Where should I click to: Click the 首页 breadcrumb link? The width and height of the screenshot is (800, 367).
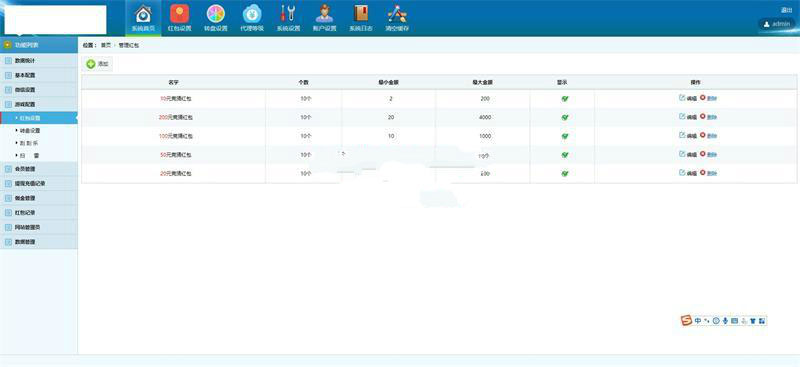click(x=106, y=45)
